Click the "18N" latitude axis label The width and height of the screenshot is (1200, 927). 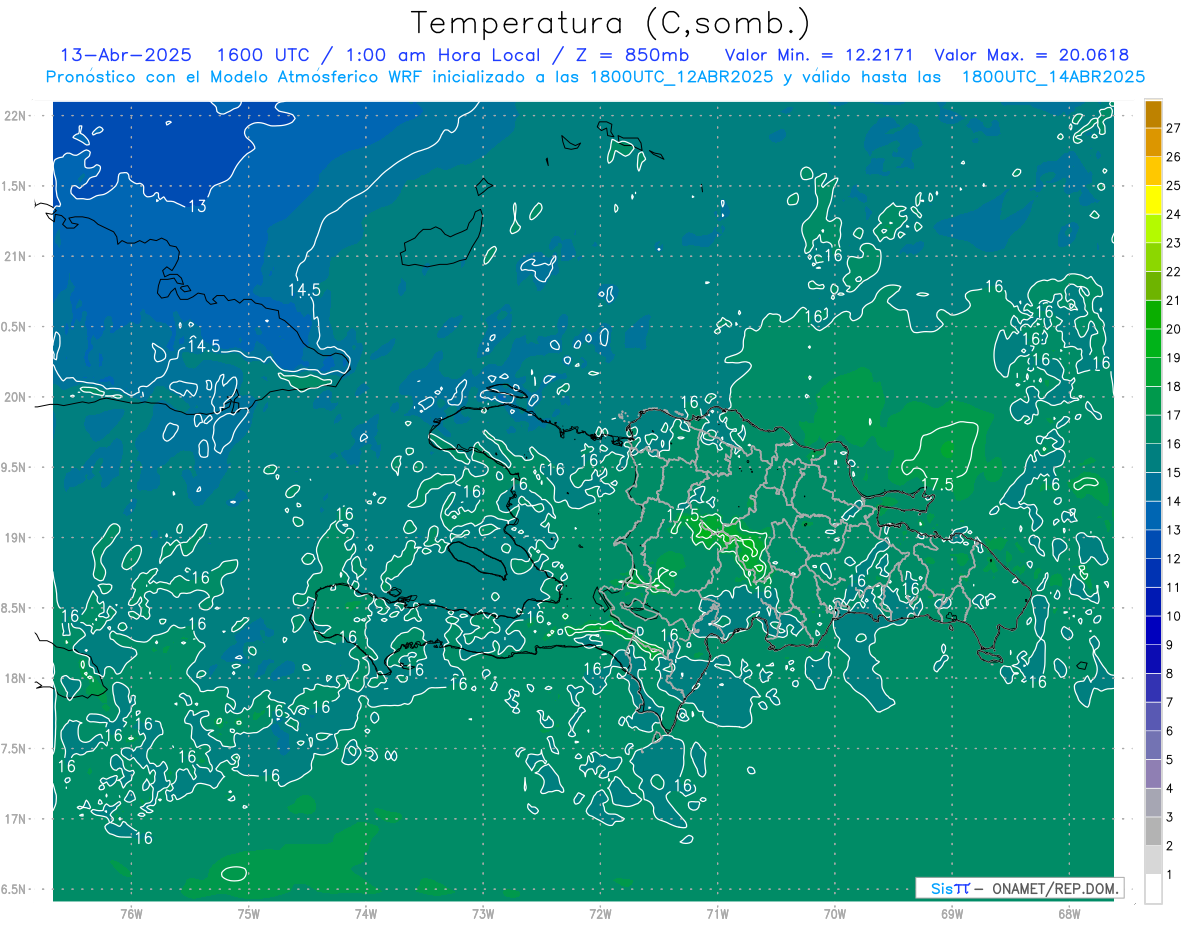tap(15, 678)
